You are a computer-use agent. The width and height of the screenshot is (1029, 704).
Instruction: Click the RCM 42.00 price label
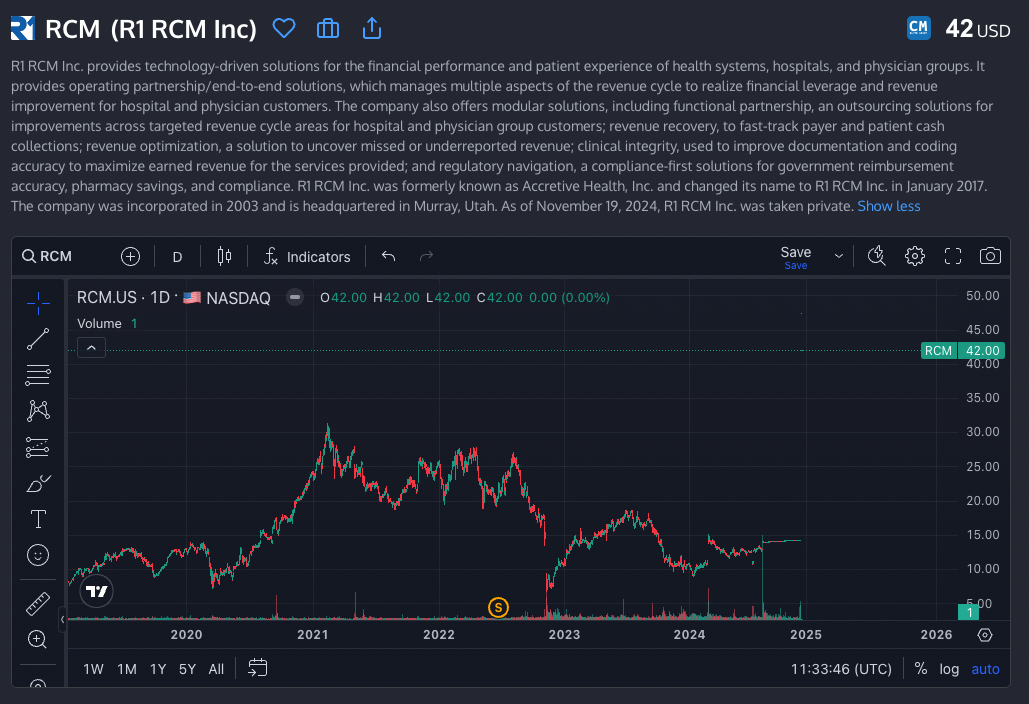pos(963,350)
